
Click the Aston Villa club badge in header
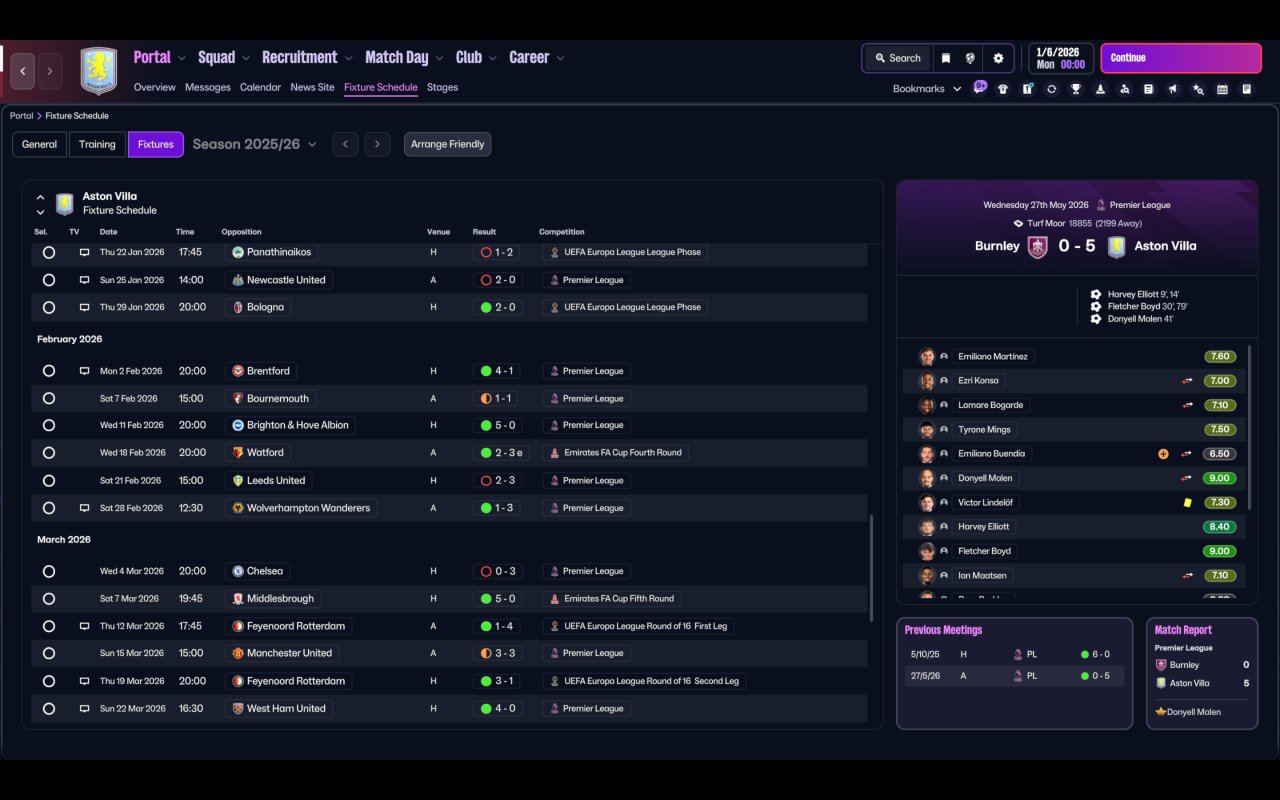point(98,71)
